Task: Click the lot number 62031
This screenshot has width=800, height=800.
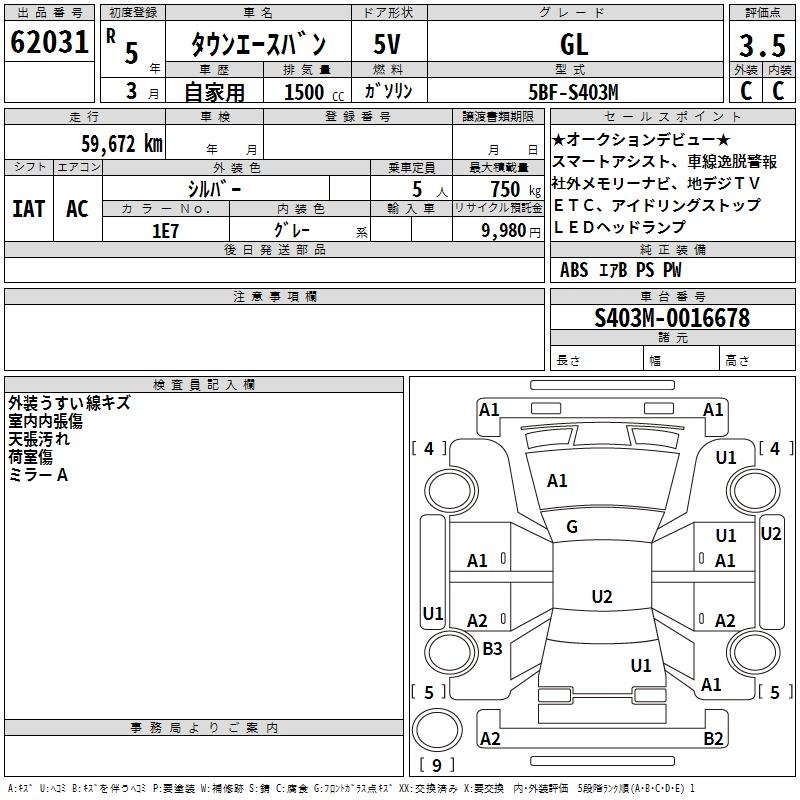Action: coord(49,43)
